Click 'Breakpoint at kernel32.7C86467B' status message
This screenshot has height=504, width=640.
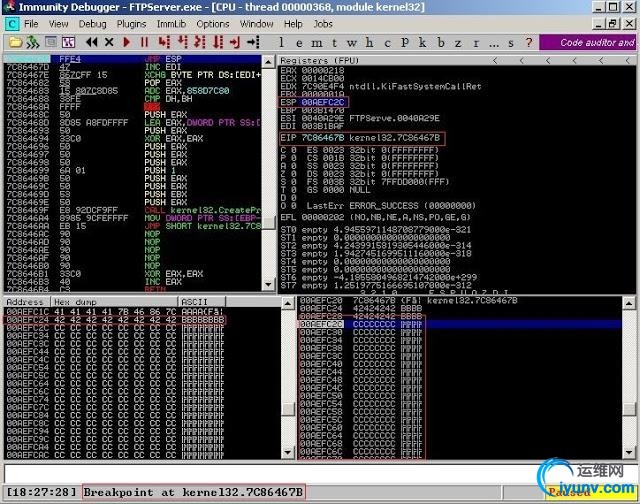pos(194,493)
